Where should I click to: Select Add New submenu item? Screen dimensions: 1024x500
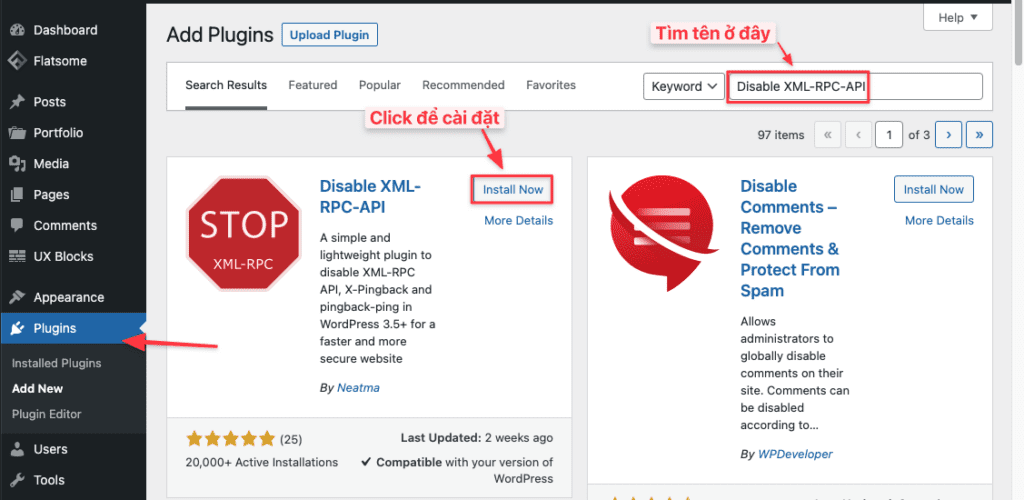tap(37, 388)
